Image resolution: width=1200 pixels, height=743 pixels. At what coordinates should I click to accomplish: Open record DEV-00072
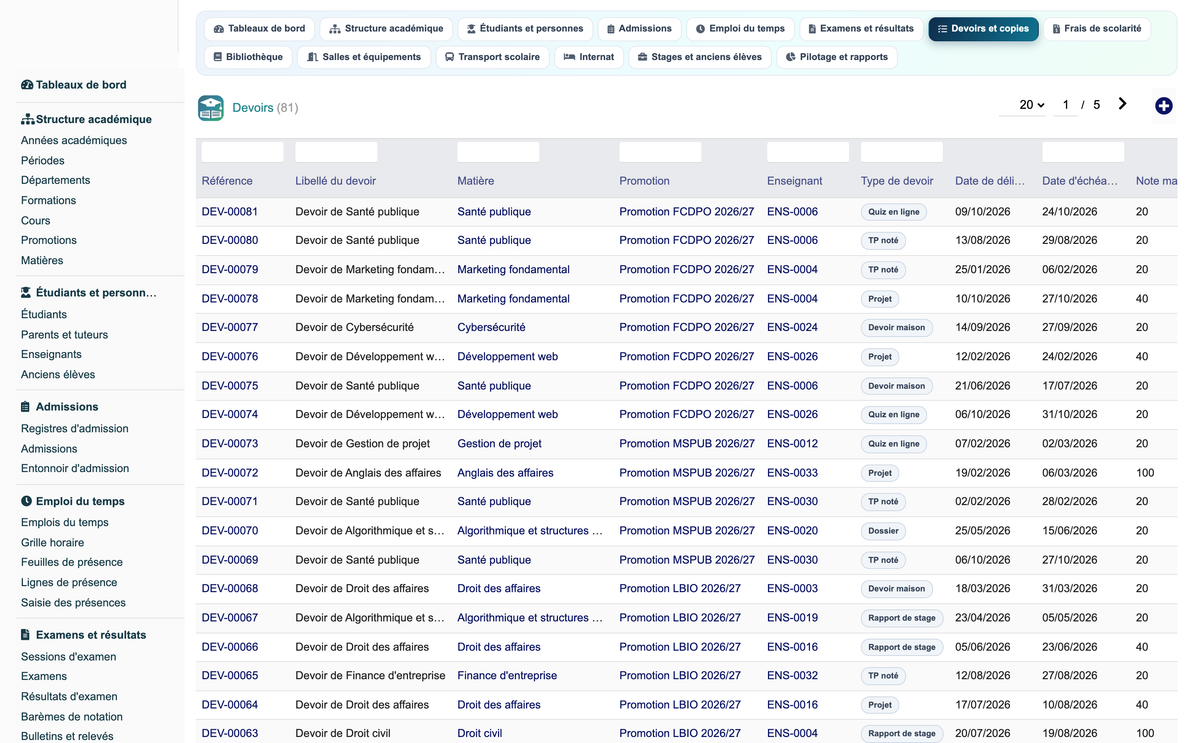click(230, 473)
